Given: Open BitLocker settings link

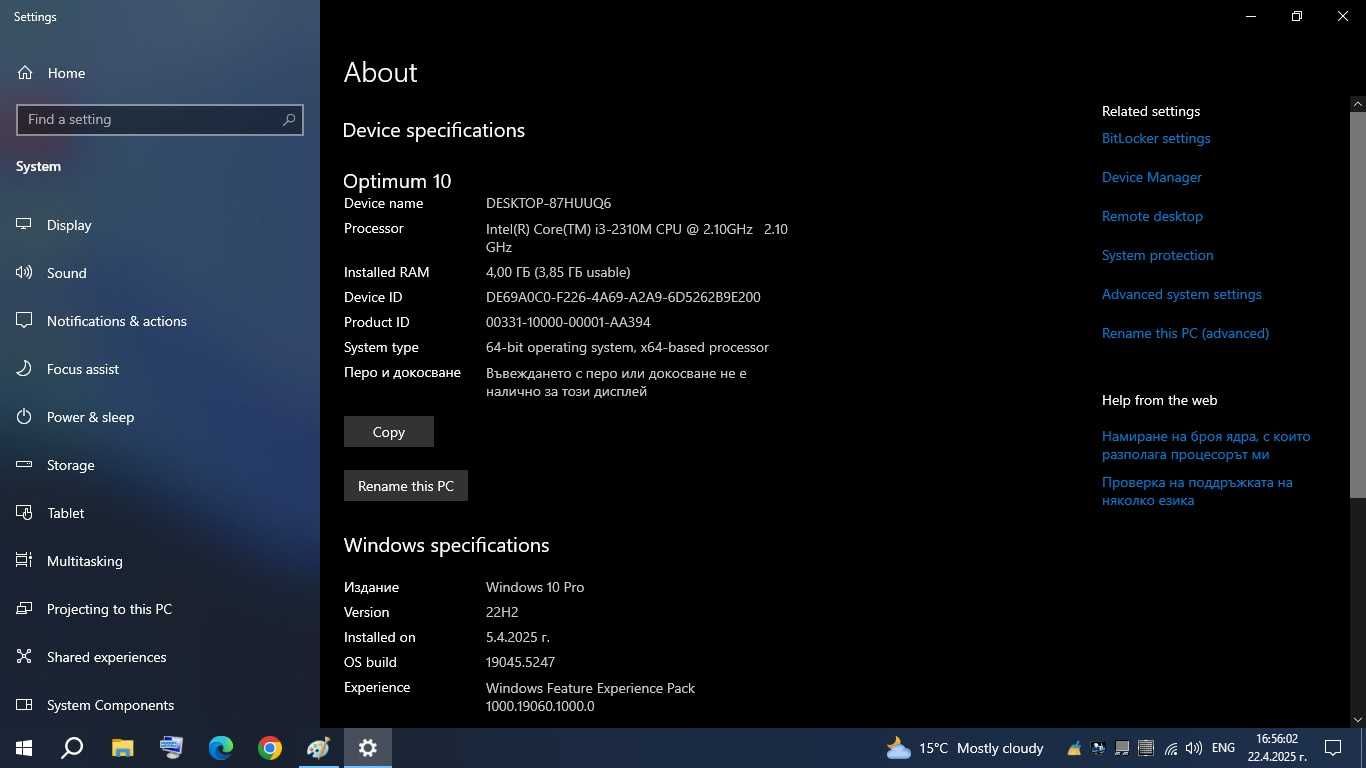Looking at the screenshot, I should (x=1156, y=138).
